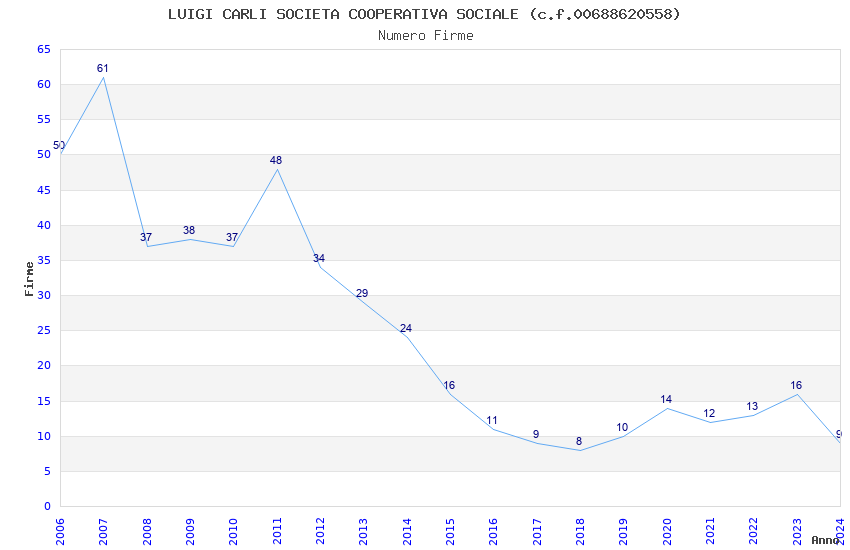Select the 48 peak value at 2011
Screen dimensions: 850x550
[x=276, y=160]
